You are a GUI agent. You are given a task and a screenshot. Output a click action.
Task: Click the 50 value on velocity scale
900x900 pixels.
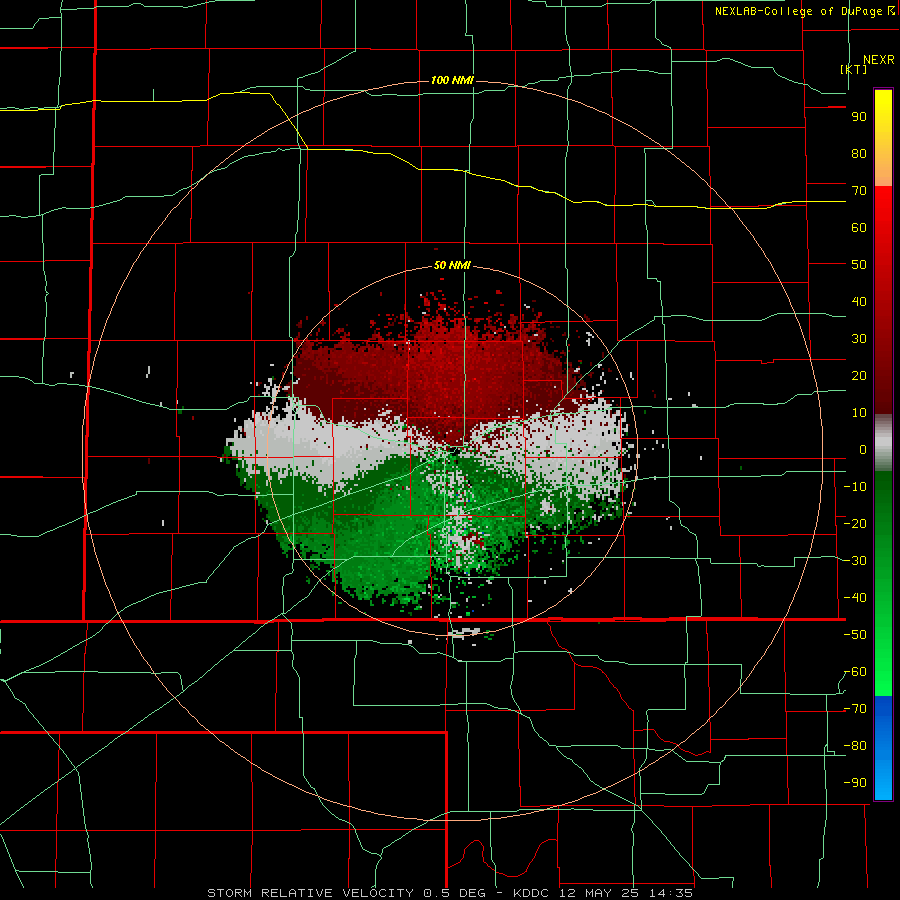point(859,265)
